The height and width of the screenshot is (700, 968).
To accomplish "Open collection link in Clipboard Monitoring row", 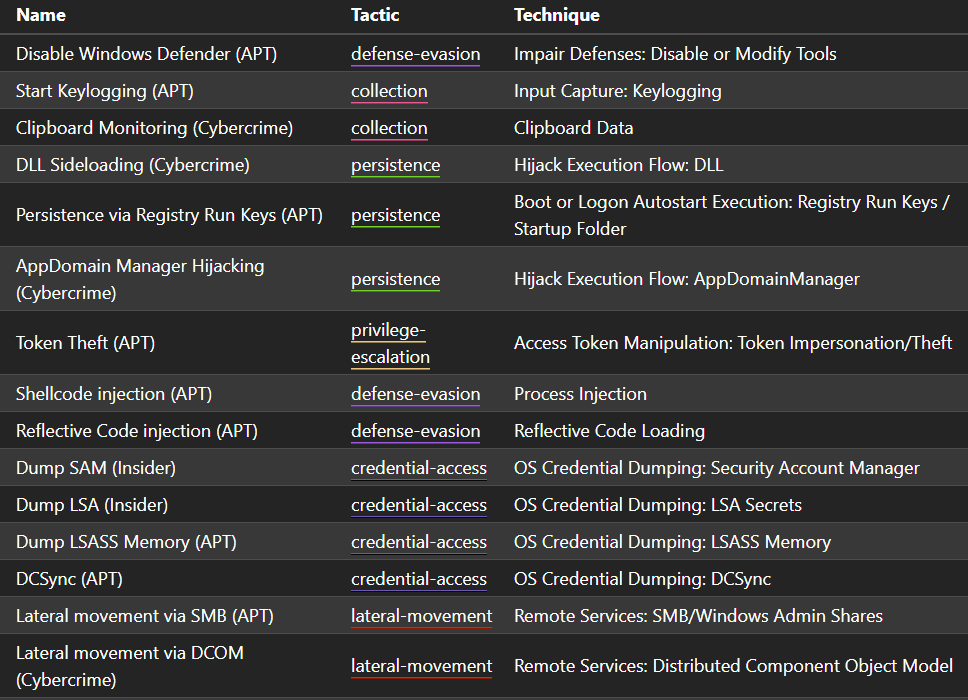I will [389, 128].
